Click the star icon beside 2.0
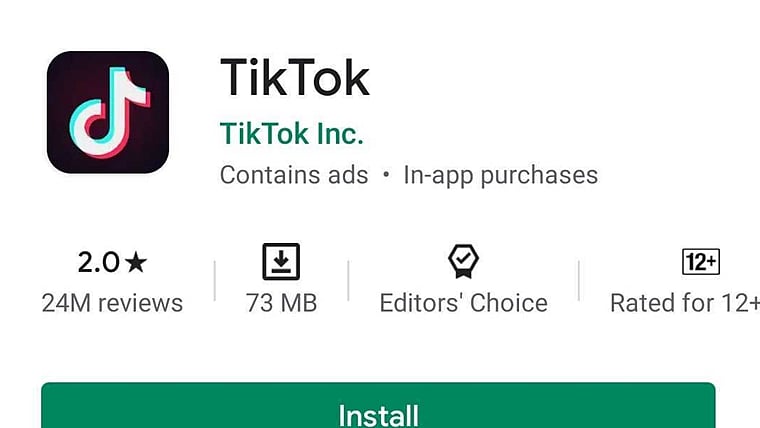 136,262
